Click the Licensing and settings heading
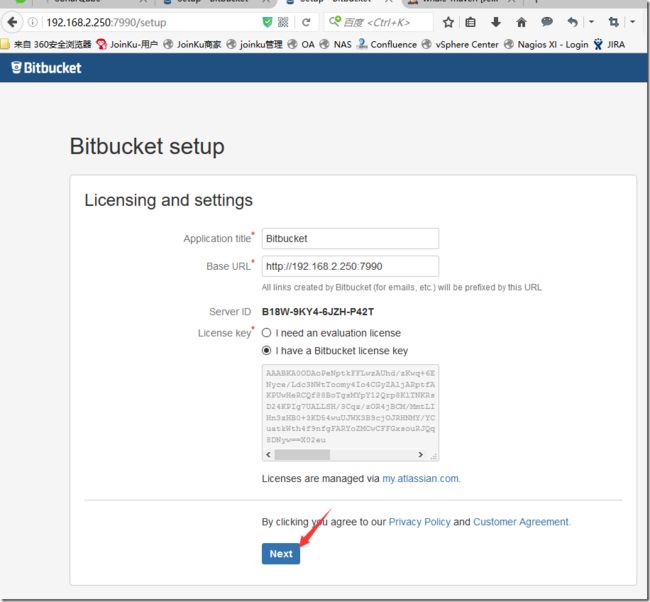 (168, 200)
